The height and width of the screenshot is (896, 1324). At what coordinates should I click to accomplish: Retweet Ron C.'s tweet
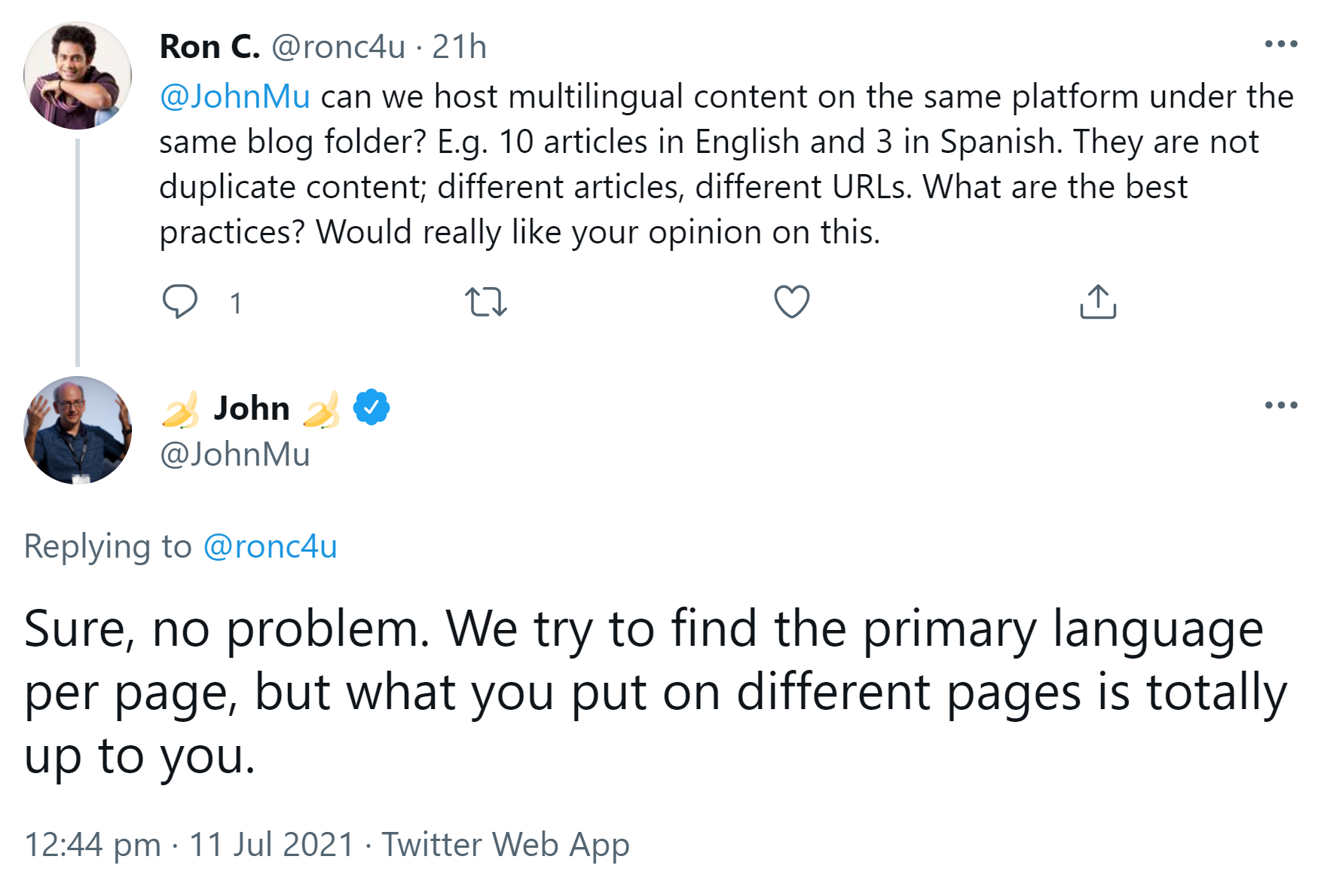(x=486, y=301)
